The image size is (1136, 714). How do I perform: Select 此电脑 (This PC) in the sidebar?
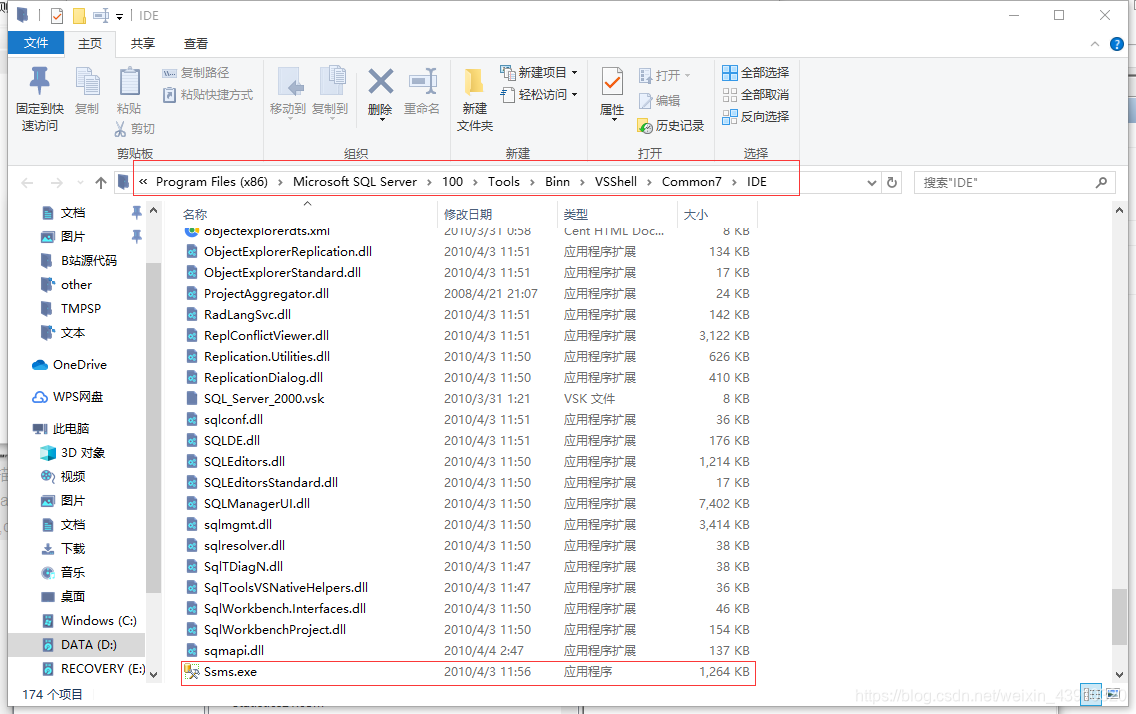(x=61, y=429)
